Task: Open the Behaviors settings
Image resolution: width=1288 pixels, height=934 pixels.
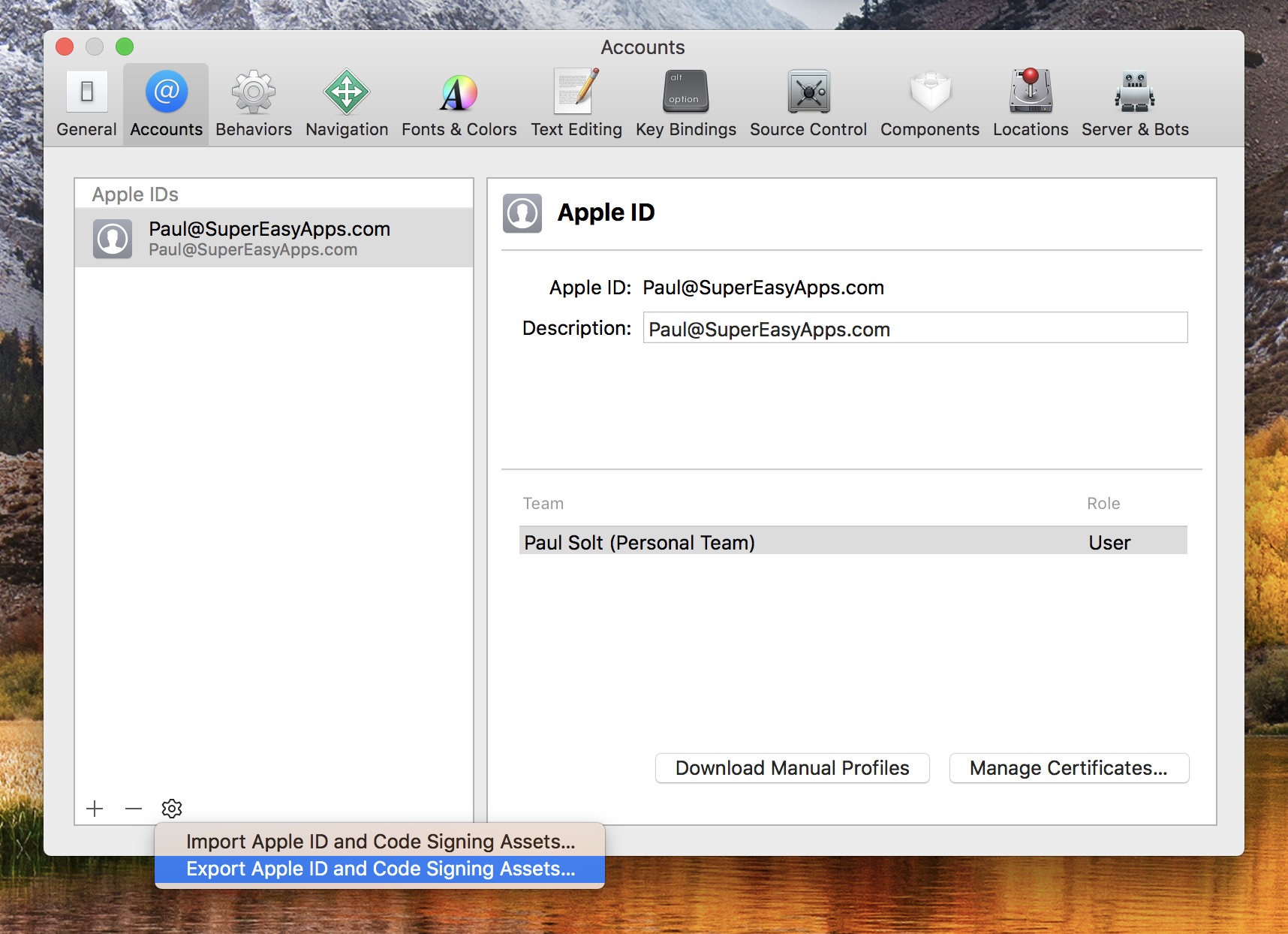Action: click(253, 101)
